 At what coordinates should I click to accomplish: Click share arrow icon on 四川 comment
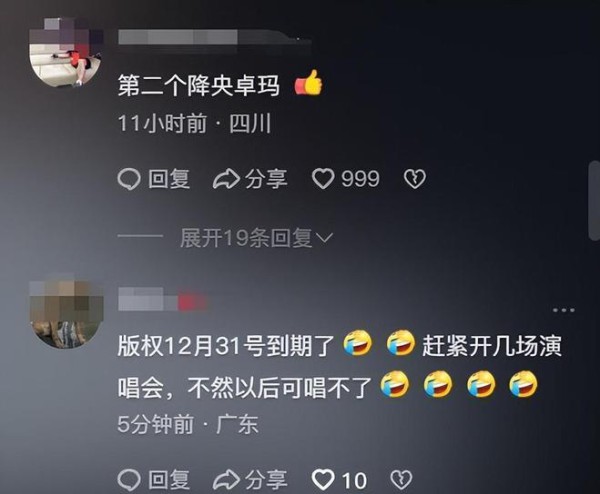226,179
